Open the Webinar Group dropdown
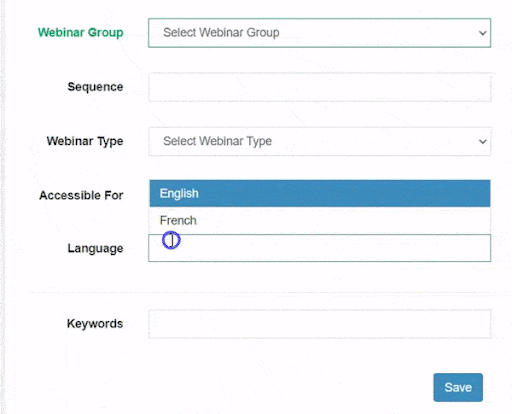Screen dimensions: 512x414 click(x=319, y=33)
